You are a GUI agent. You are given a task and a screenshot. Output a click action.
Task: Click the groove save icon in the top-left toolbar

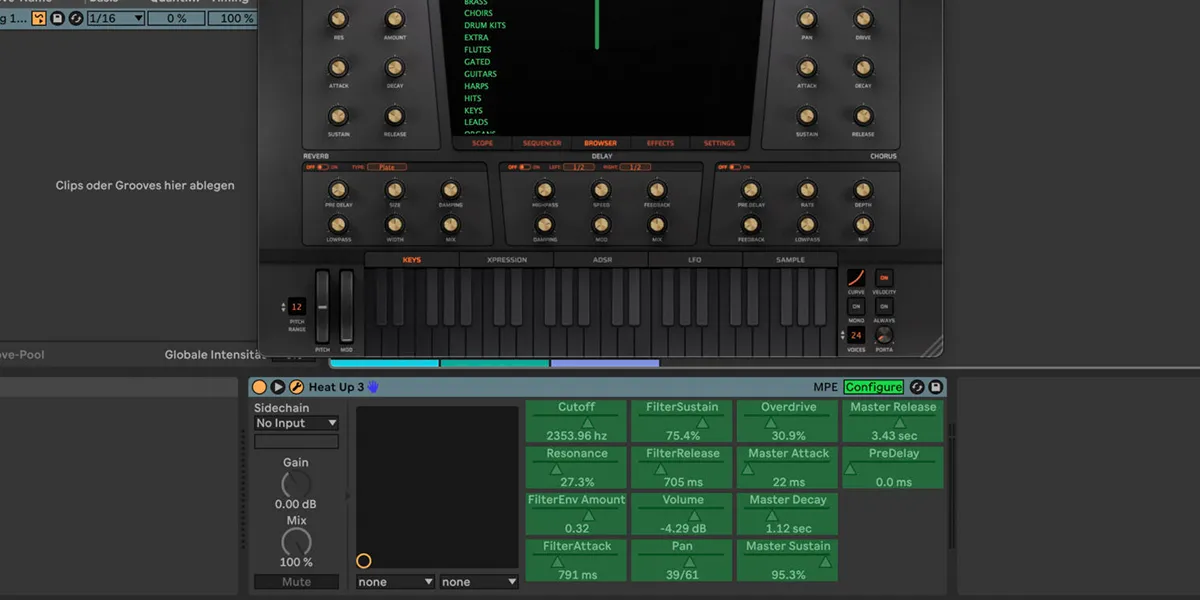56,18
